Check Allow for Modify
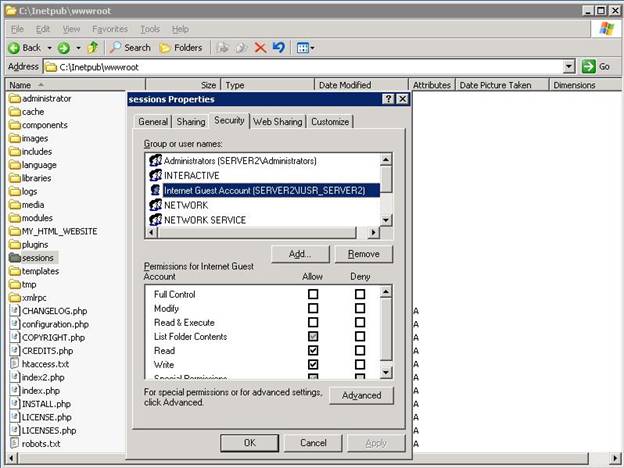624x468 pixels. [x=313, y=308]
